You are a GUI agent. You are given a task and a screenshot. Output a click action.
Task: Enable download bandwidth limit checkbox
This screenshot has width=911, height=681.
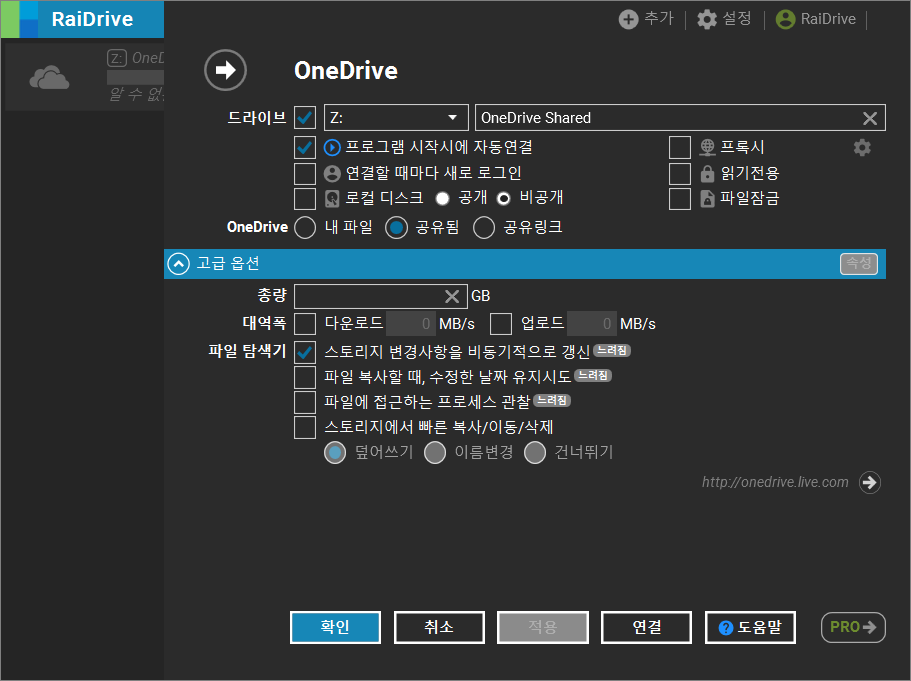tap(305, 324)
